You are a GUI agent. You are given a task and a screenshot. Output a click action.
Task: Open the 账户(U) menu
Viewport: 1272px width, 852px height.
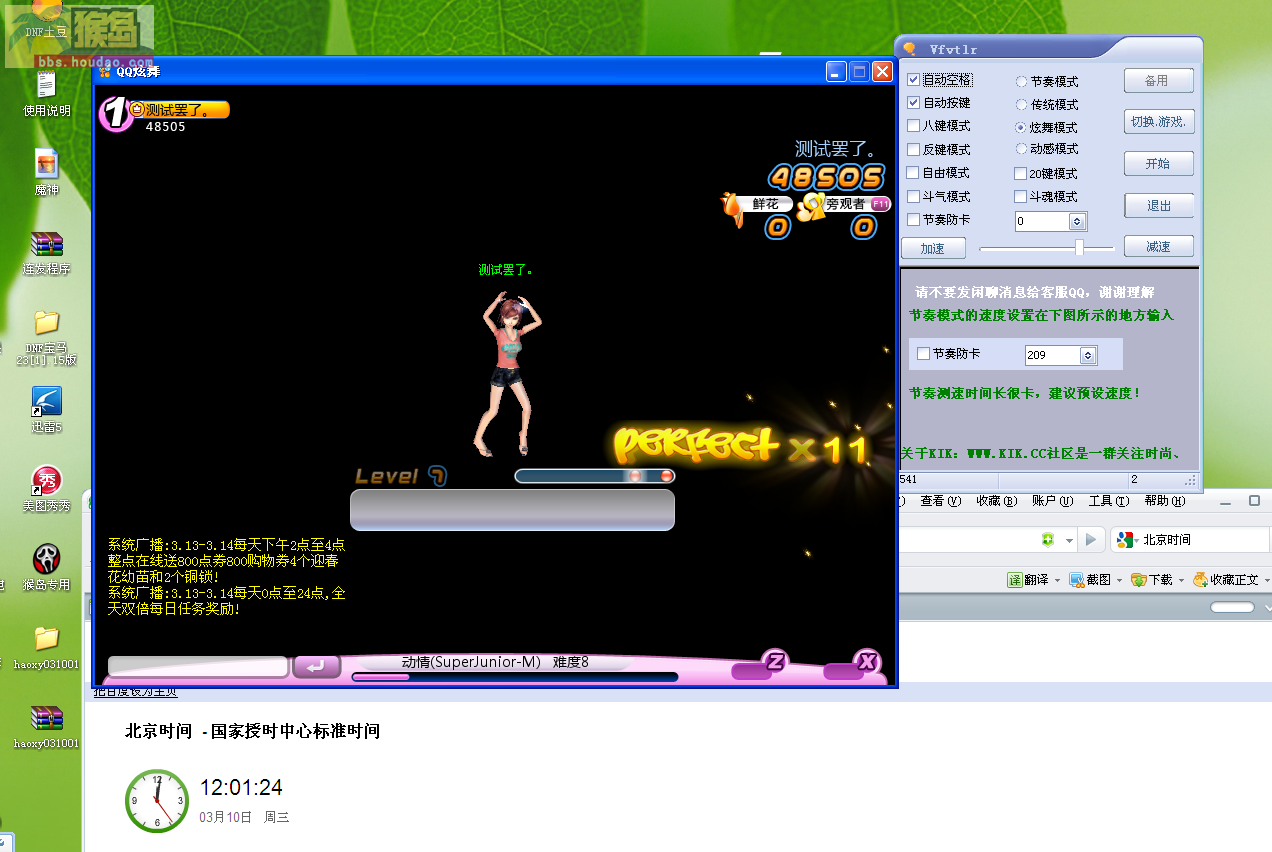tap(1052, 501)
